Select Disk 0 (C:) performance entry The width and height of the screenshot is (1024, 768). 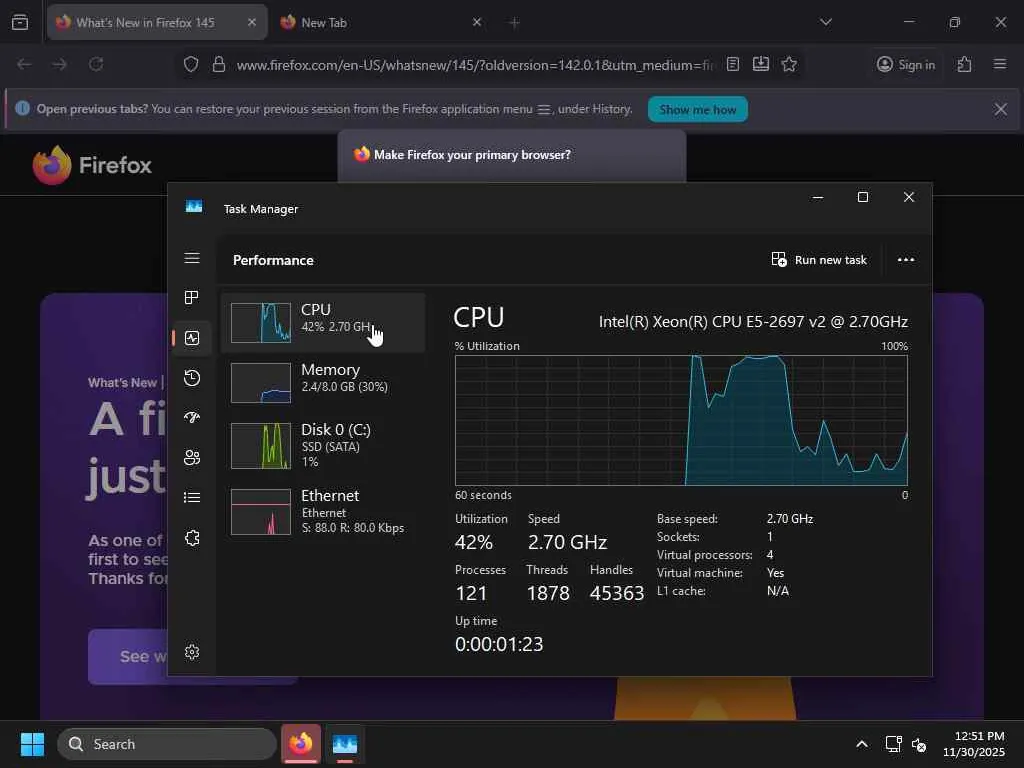323,445
